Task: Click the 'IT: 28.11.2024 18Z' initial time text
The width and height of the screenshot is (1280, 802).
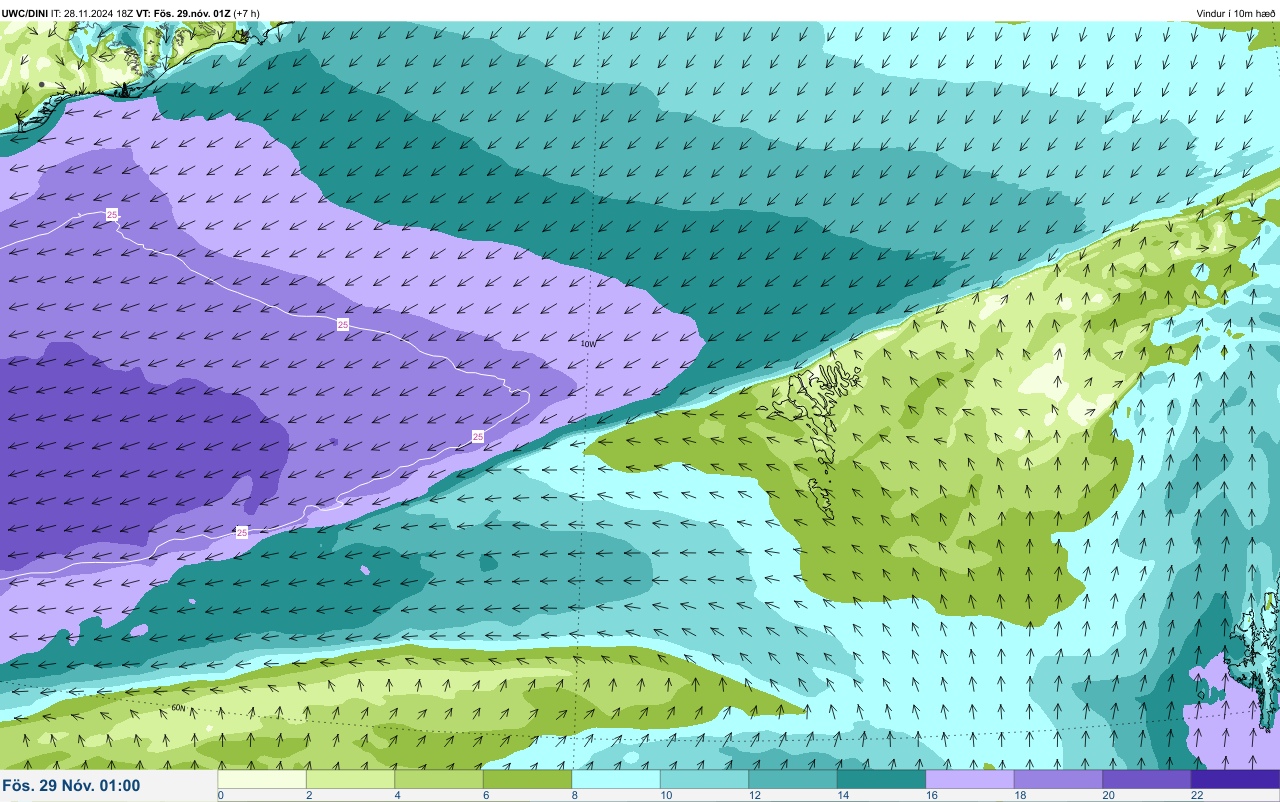Action: click(x=92, y=13)
